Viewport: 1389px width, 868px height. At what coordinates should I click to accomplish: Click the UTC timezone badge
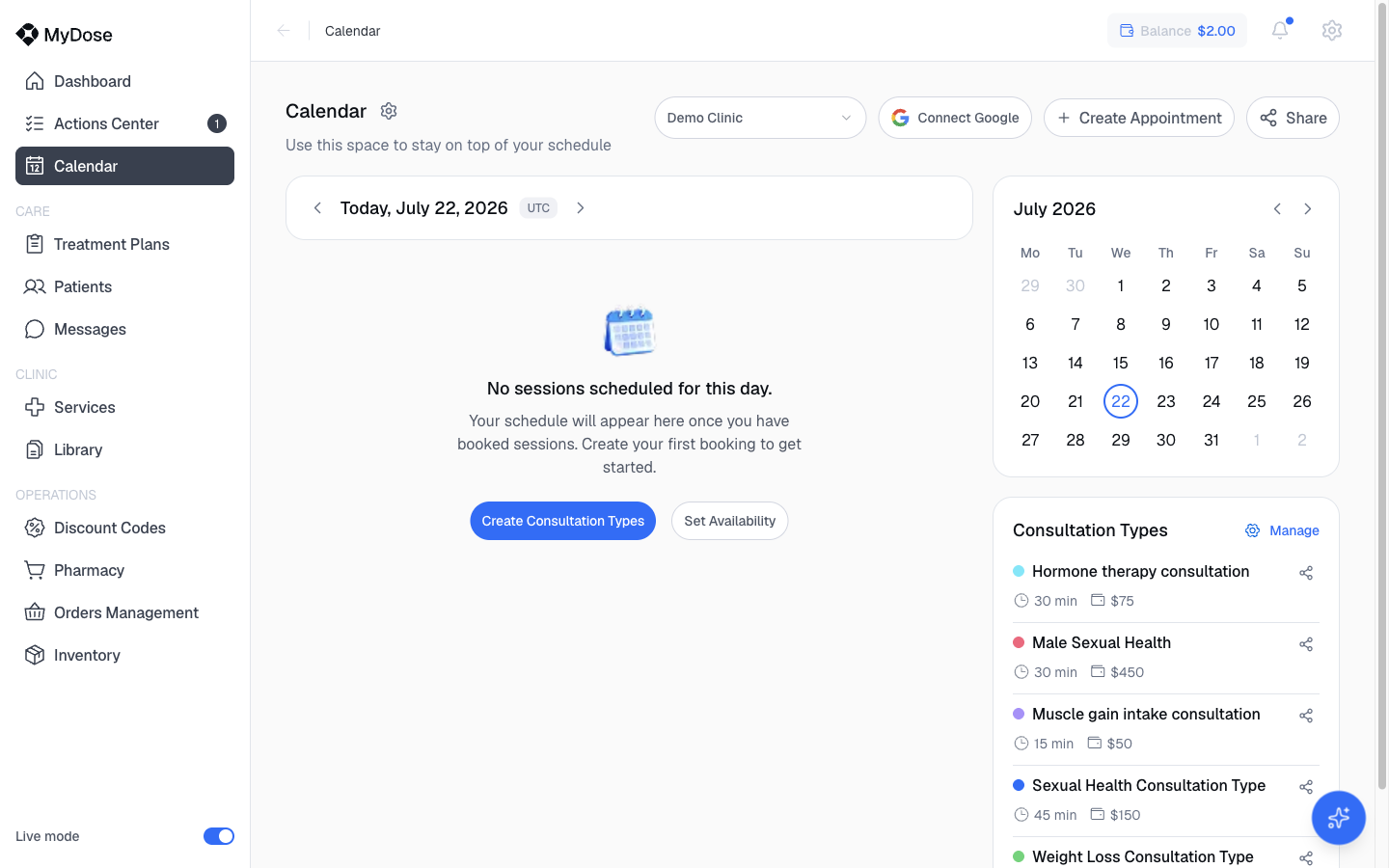(538, 207)
